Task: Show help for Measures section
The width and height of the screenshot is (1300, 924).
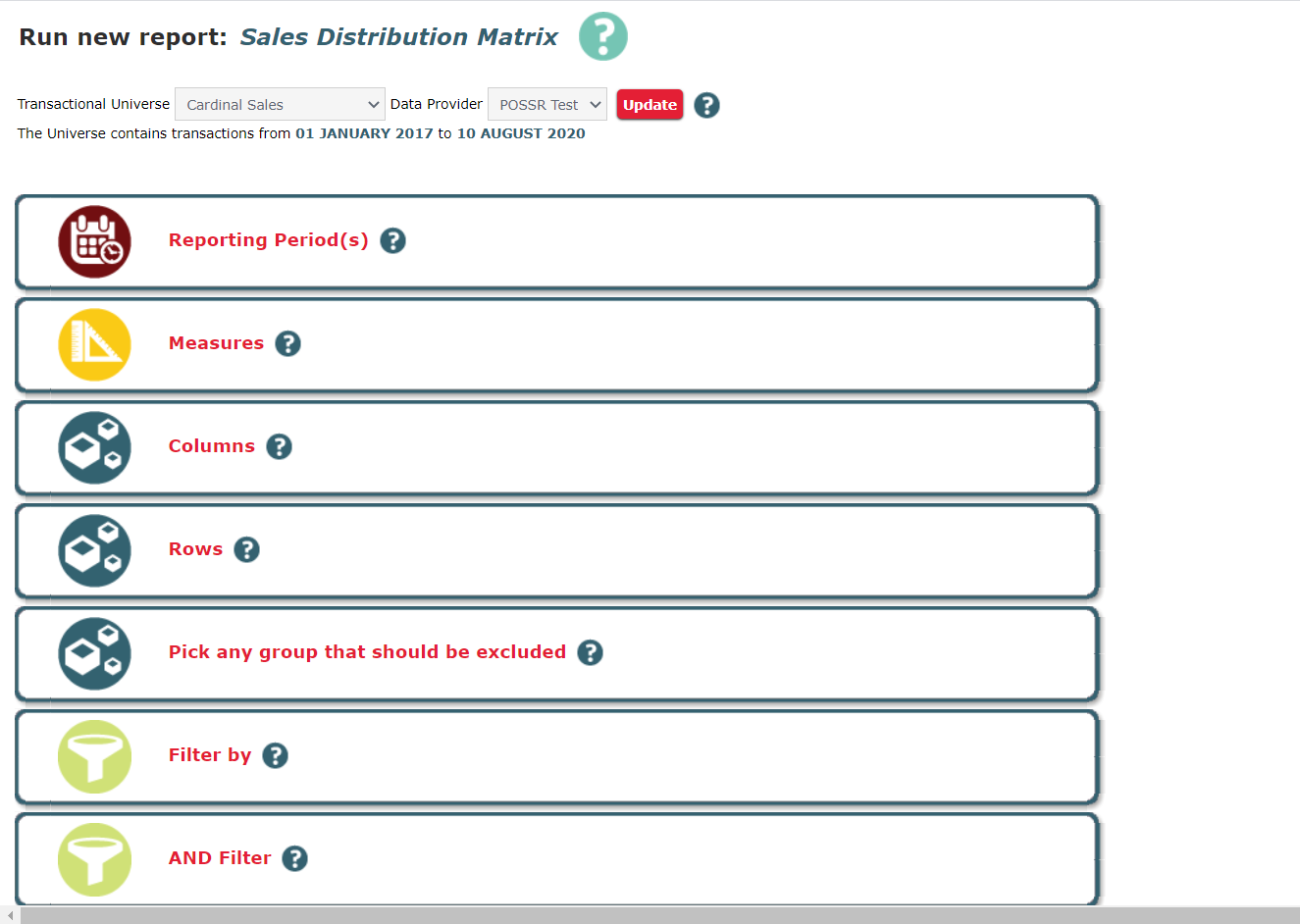Action: click(287, 343)
